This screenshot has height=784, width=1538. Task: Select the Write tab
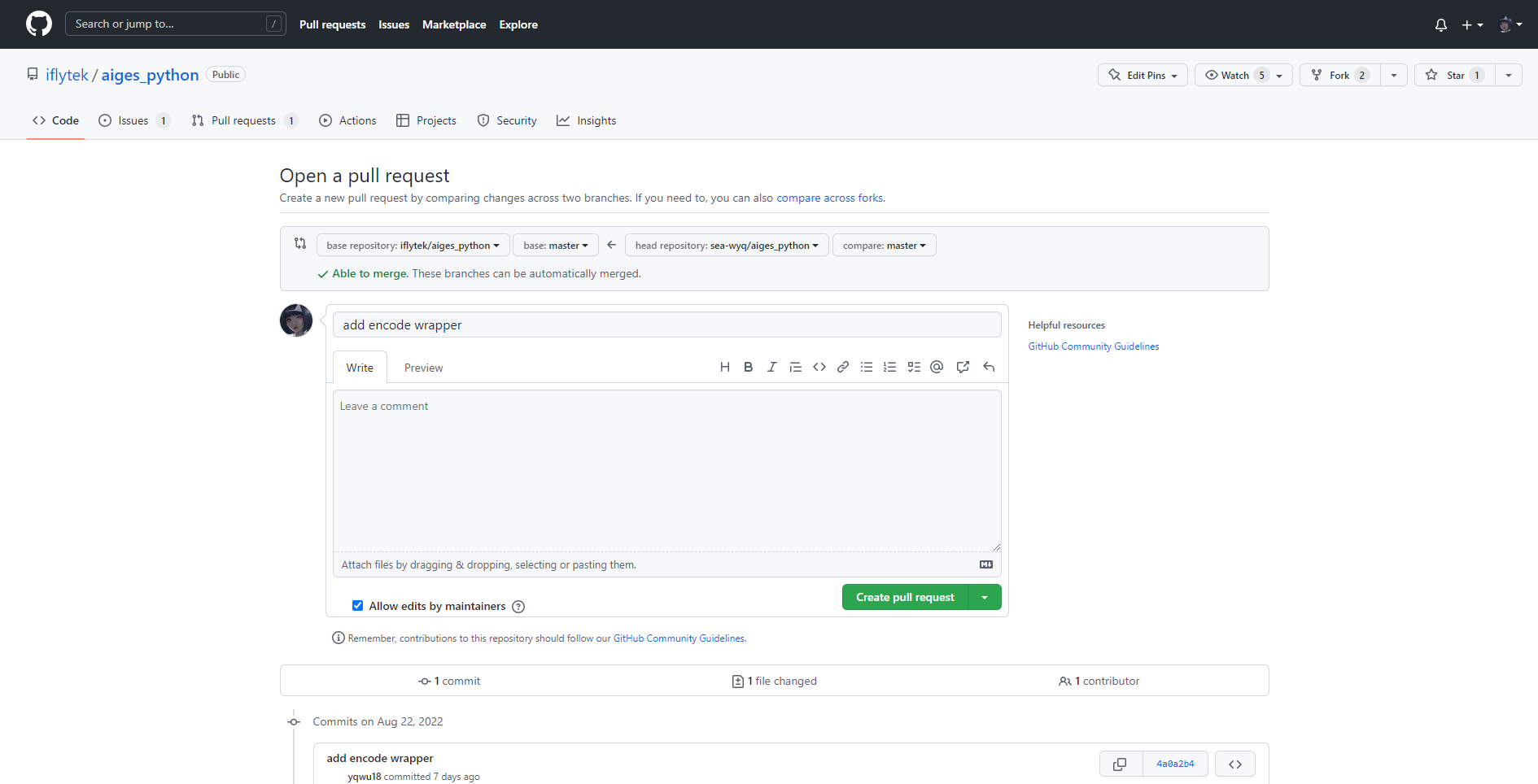coord(360,368)
